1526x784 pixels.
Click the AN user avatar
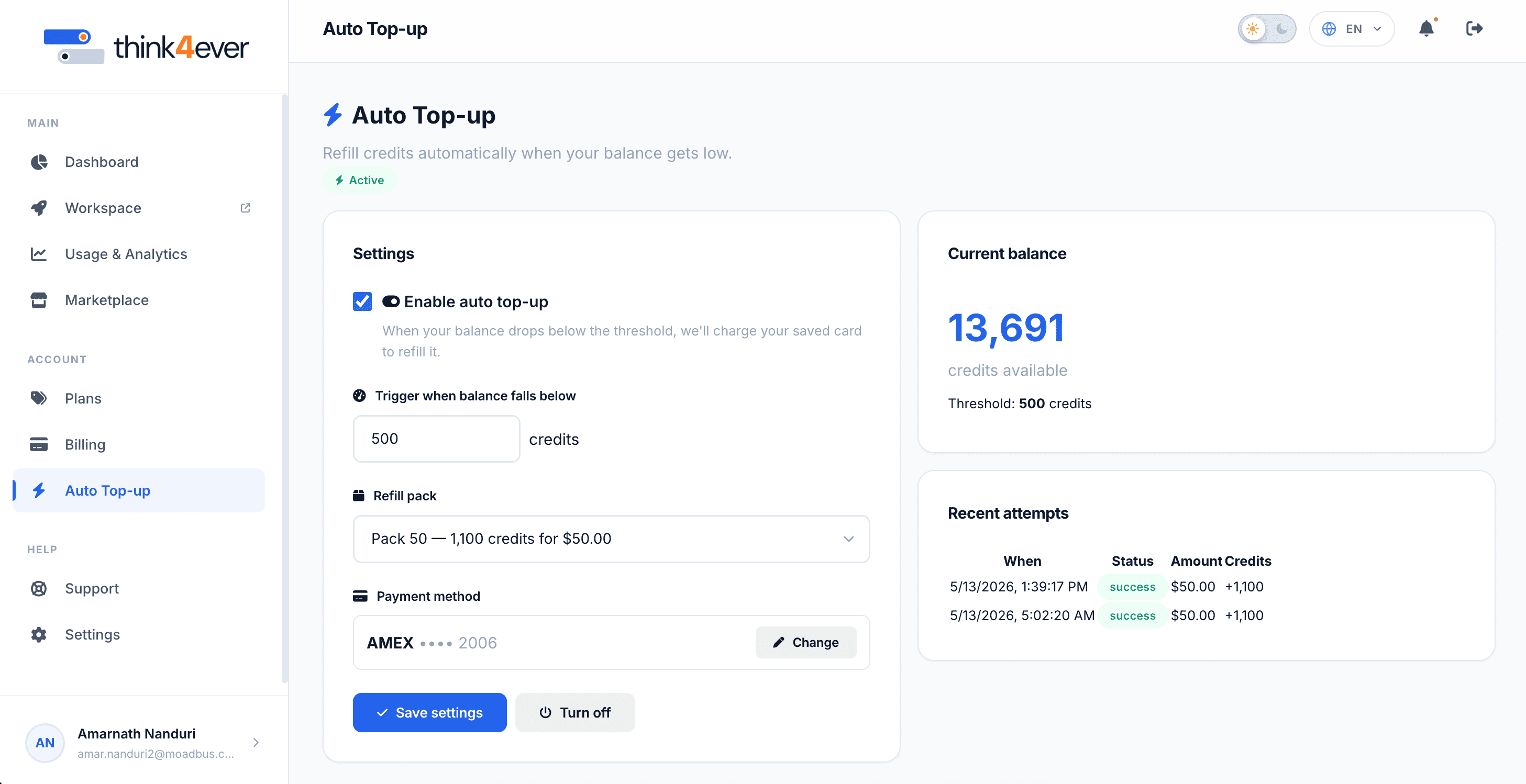coord(45,743)
